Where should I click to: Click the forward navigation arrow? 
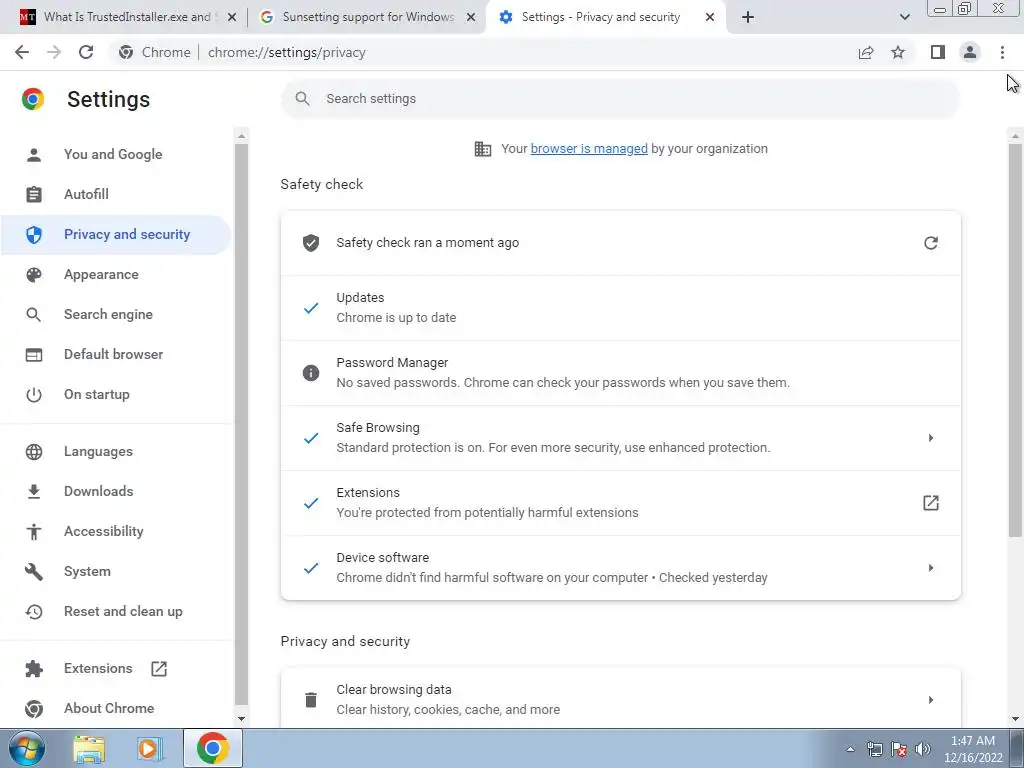(x=54, y=52)
